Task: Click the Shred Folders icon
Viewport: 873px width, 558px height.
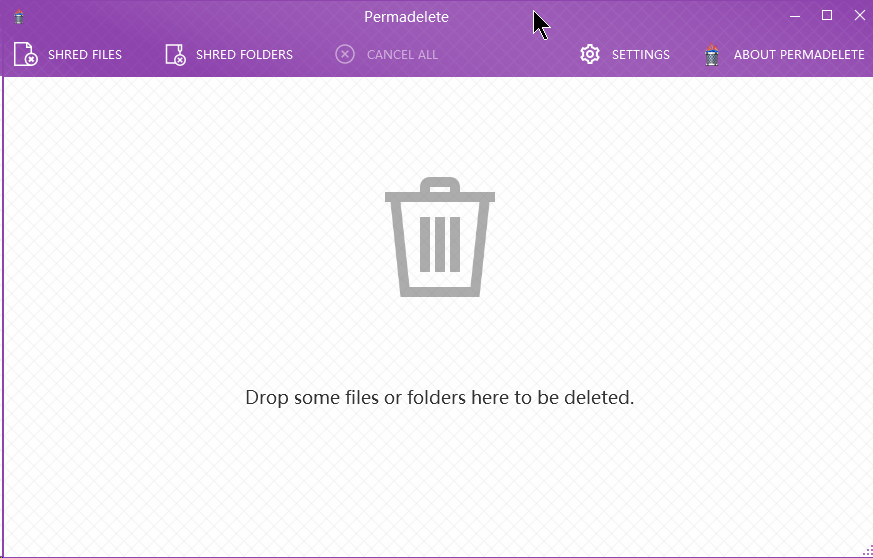Action: coord(175,55)
